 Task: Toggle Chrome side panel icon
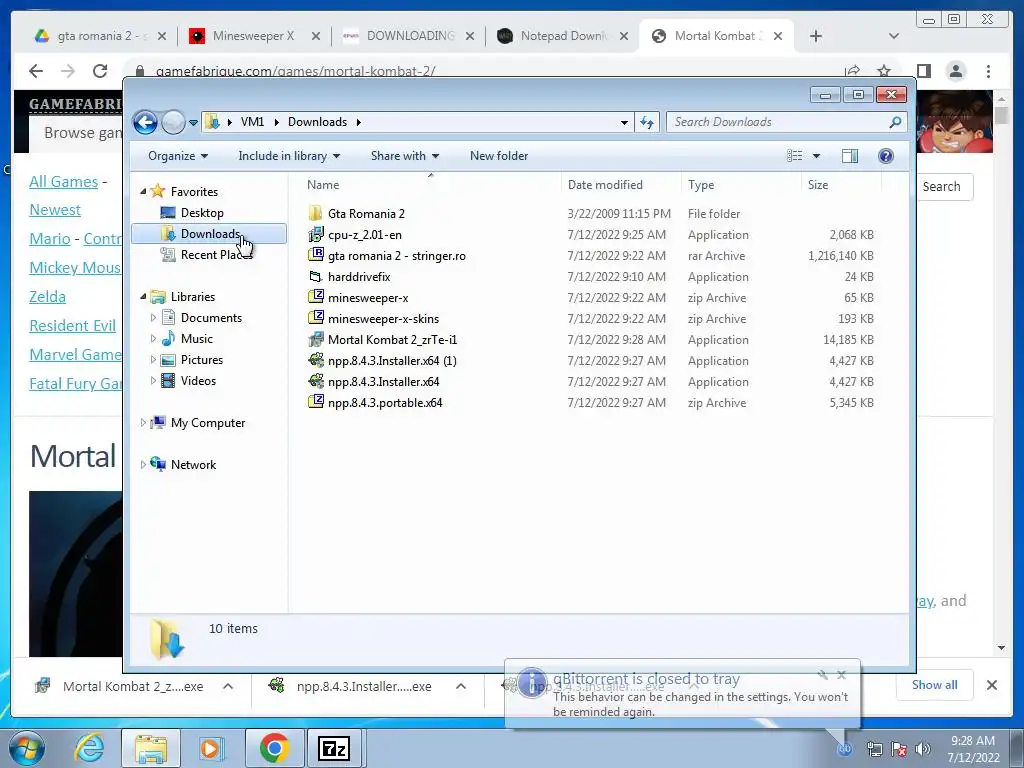pyautogui.click(x=923, y=71)
